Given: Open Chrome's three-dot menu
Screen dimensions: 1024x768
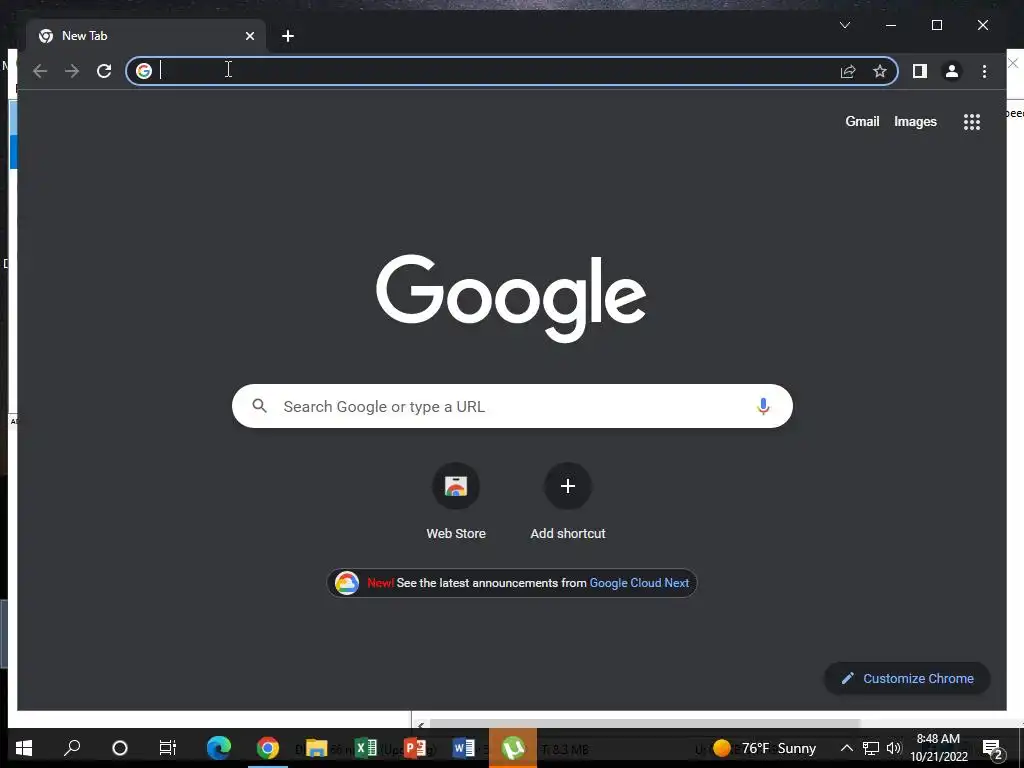Looking at the screenshot, I should [984, 71].
